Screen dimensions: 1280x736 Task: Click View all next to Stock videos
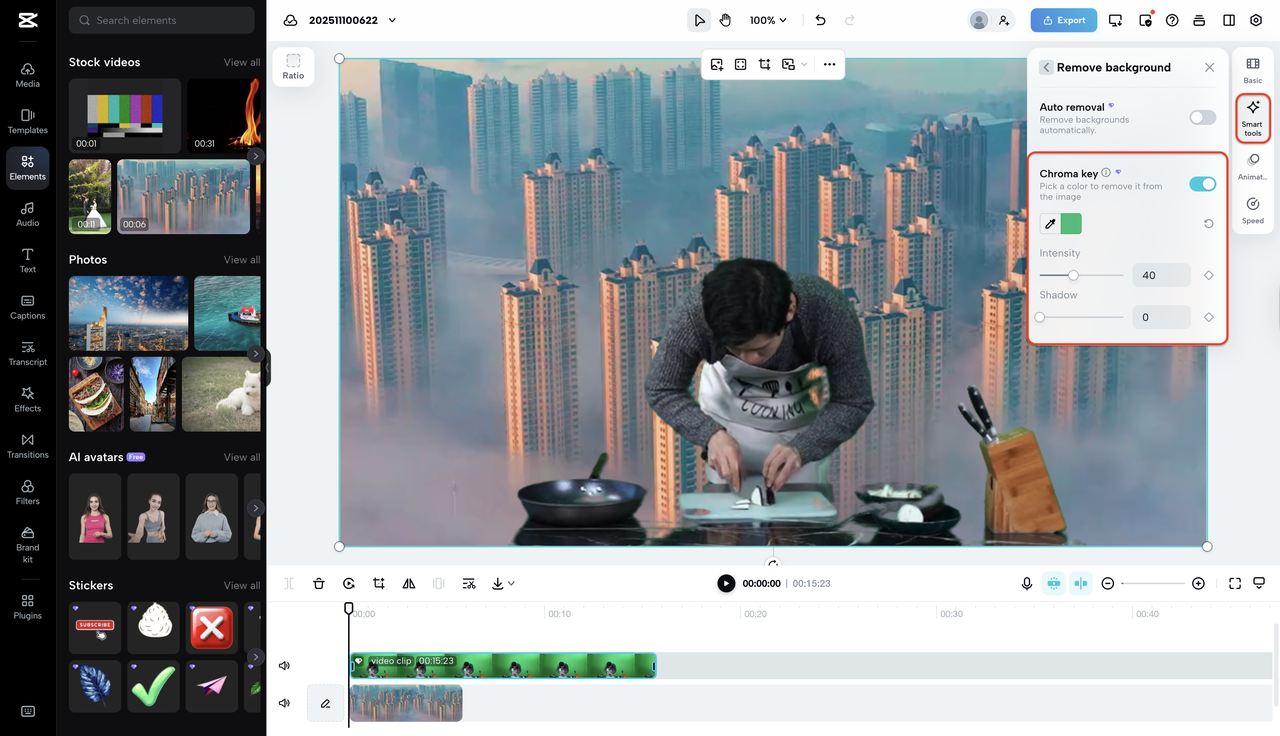[241, 61]
